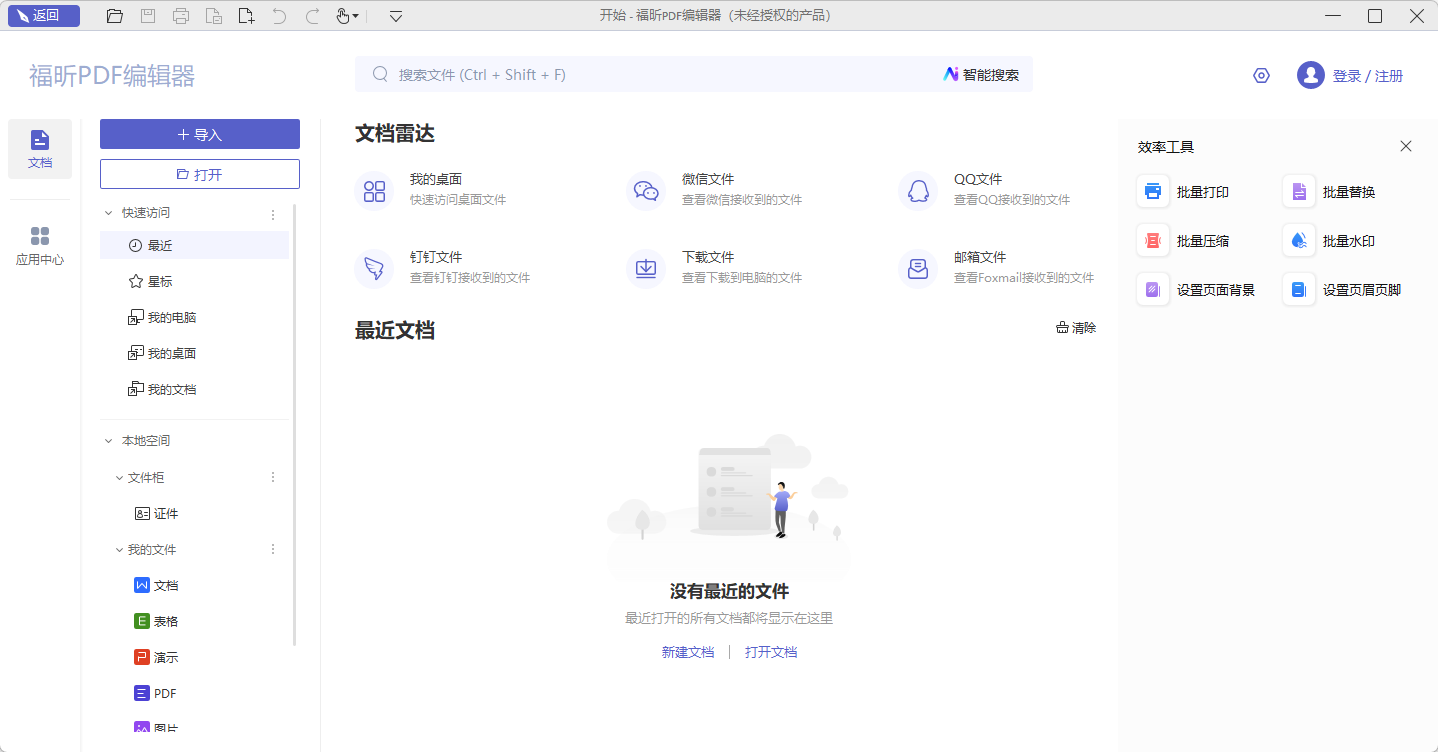Open the hand tool dropdown arrow
Screen dimensions: 1438x752
click(357, 16)
